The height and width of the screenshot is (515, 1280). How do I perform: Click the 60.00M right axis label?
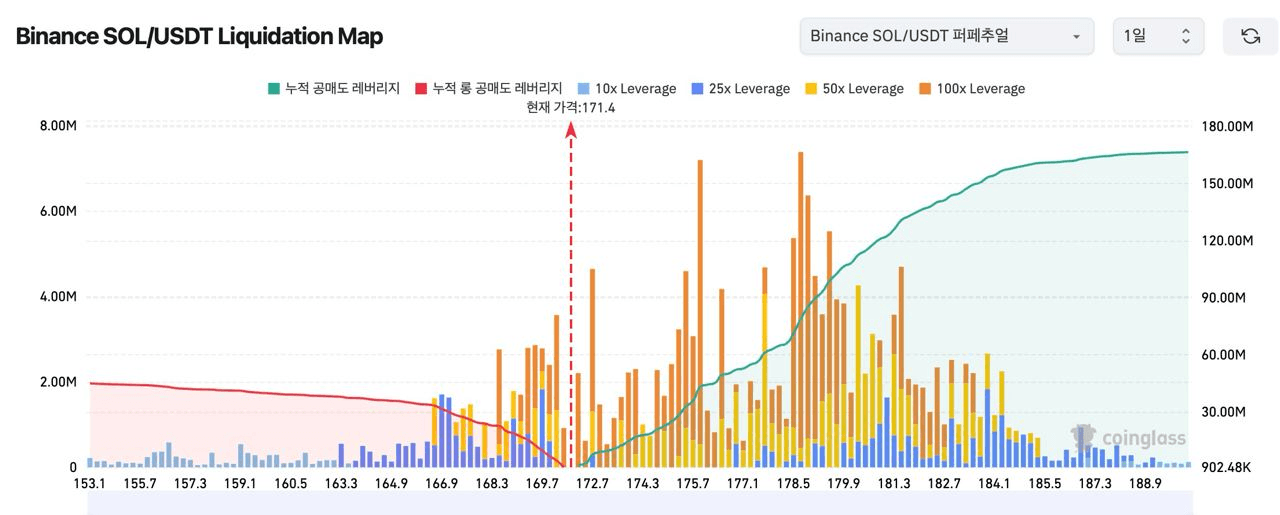1225,354
